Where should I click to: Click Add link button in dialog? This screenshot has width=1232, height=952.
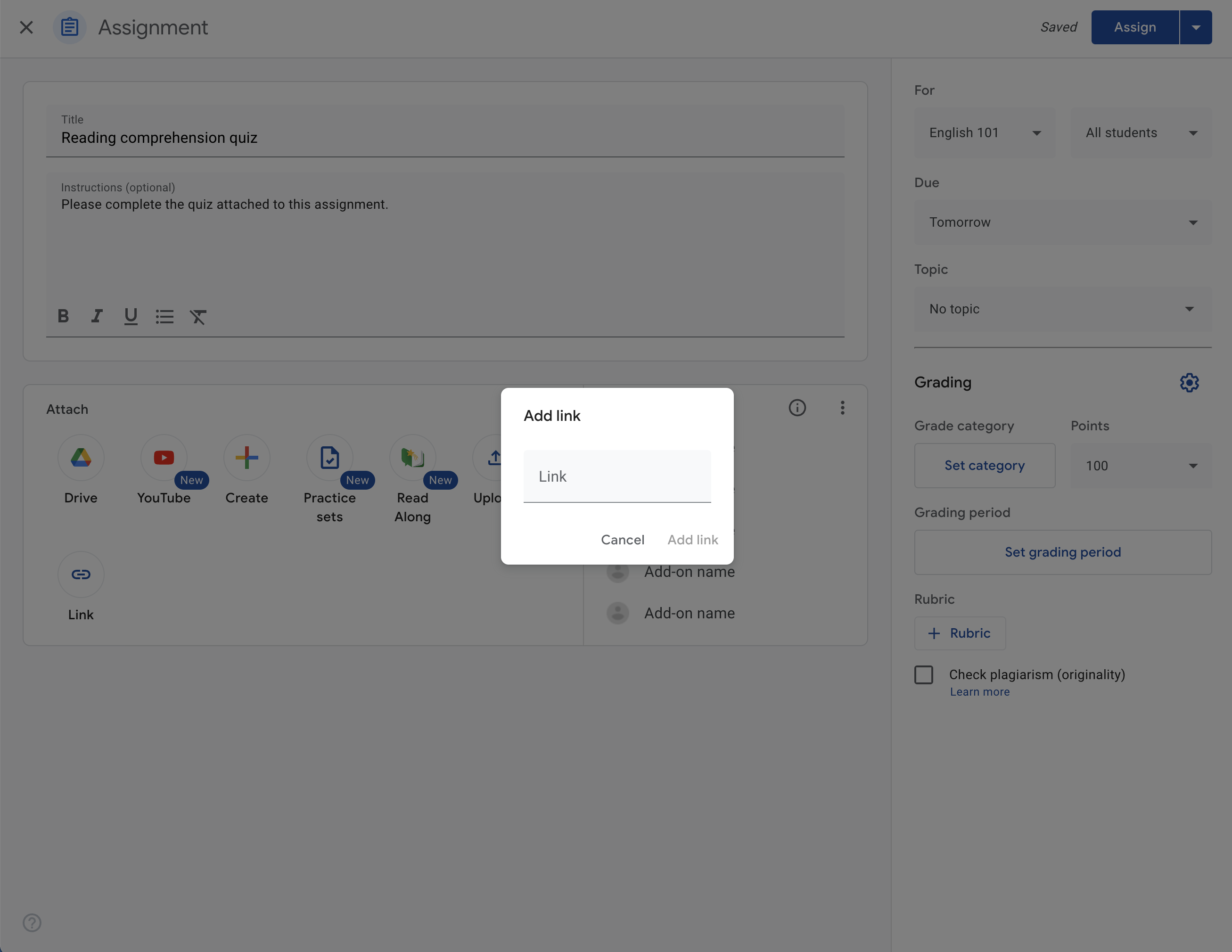point(693,539)
